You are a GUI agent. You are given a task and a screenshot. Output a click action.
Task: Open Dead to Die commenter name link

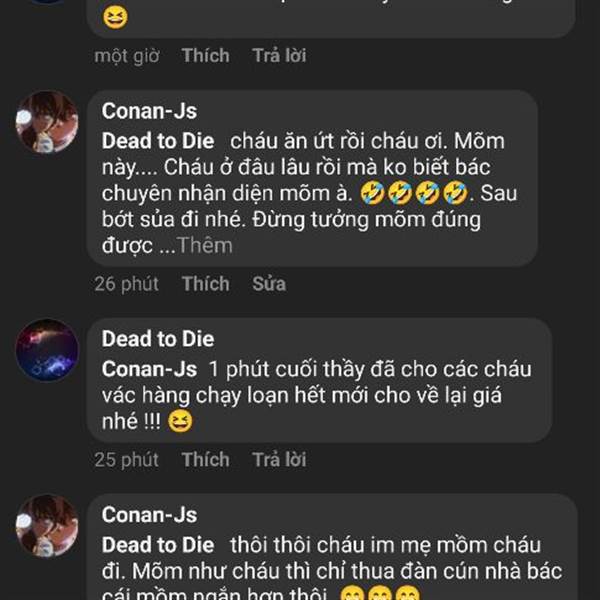158,340
